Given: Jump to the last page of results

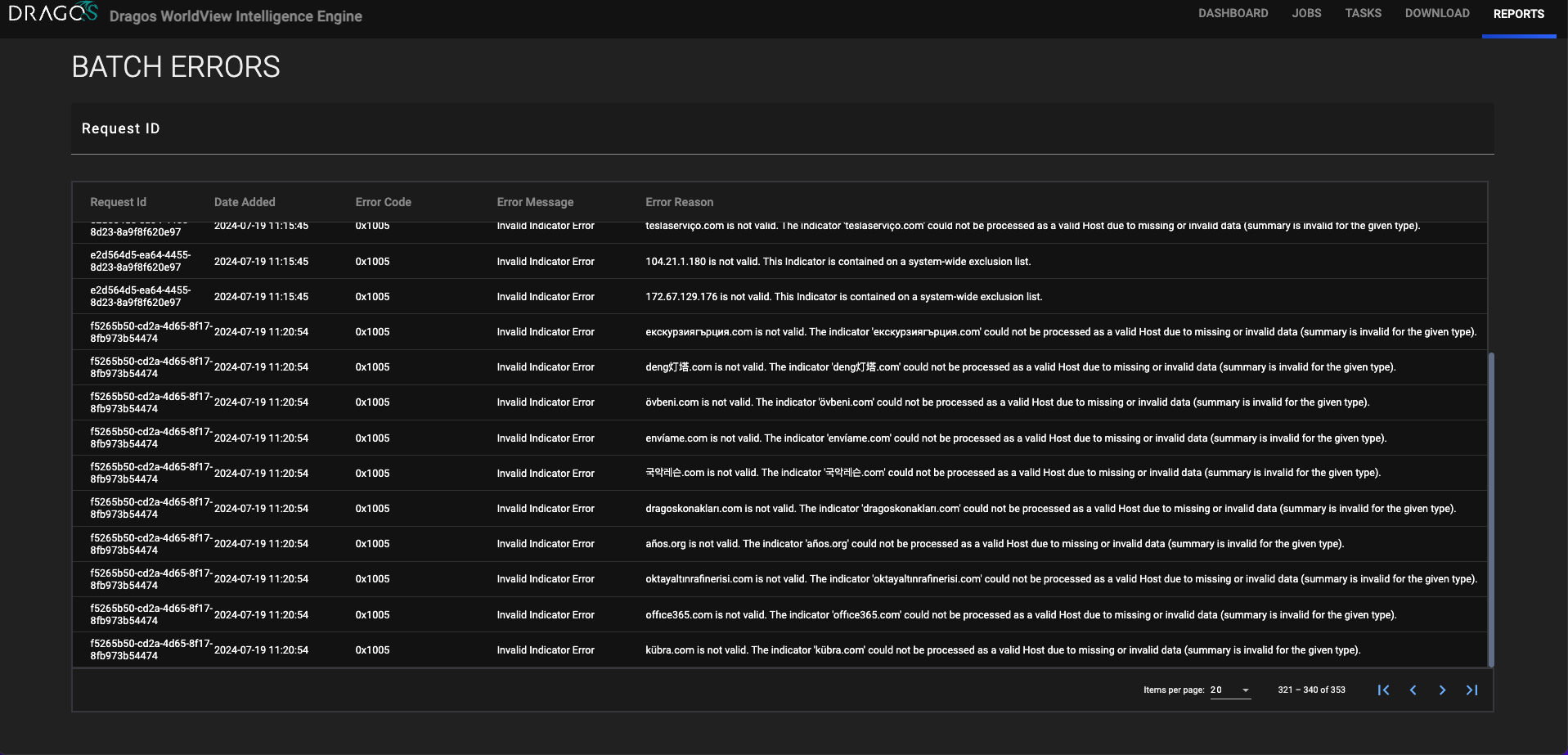Looking at the screenshot, I should pyautogui.click(x=1471, y=690).
